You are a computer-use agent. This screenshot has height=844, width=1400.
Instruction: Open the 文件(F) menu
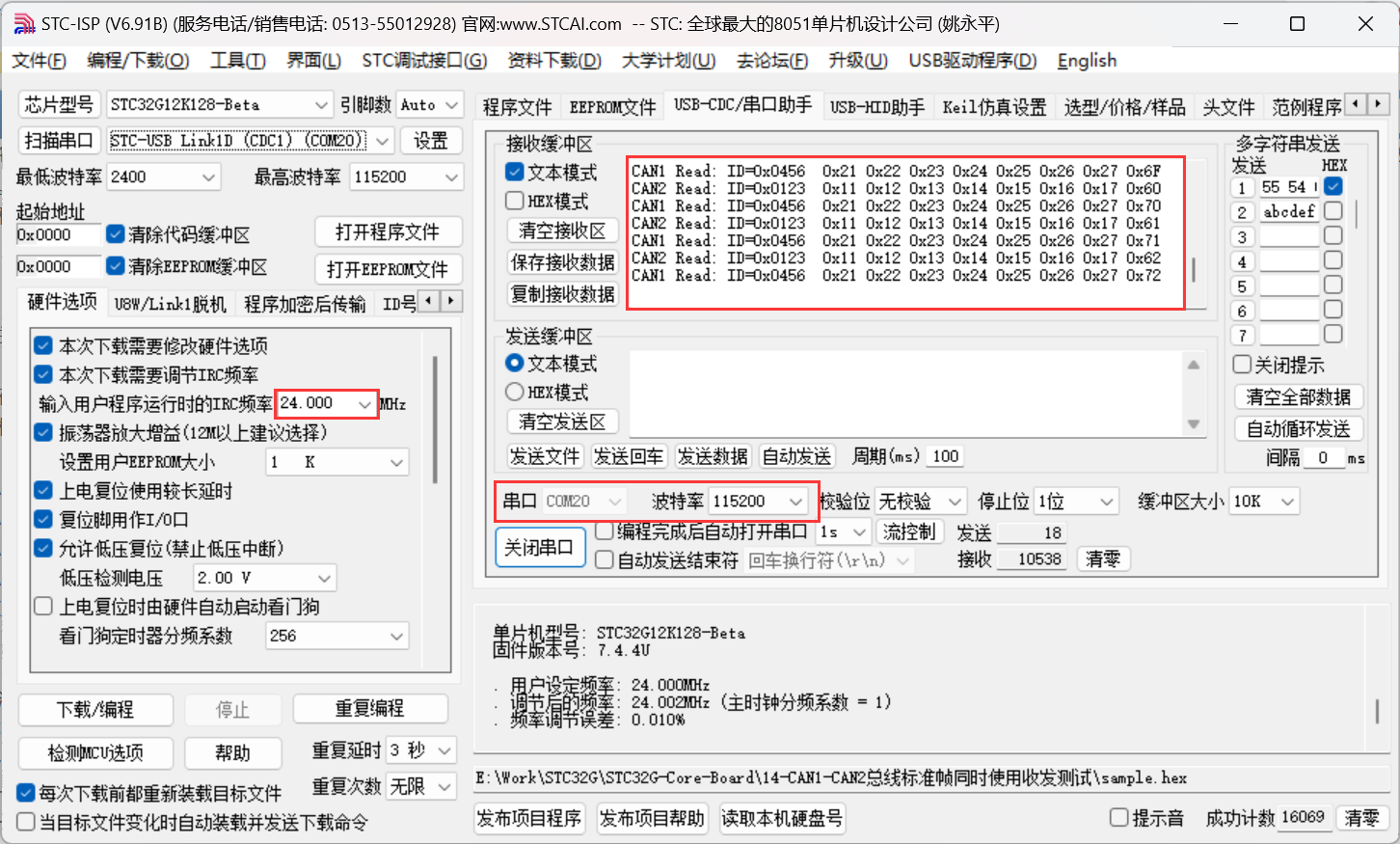click(x=39, y=61)
